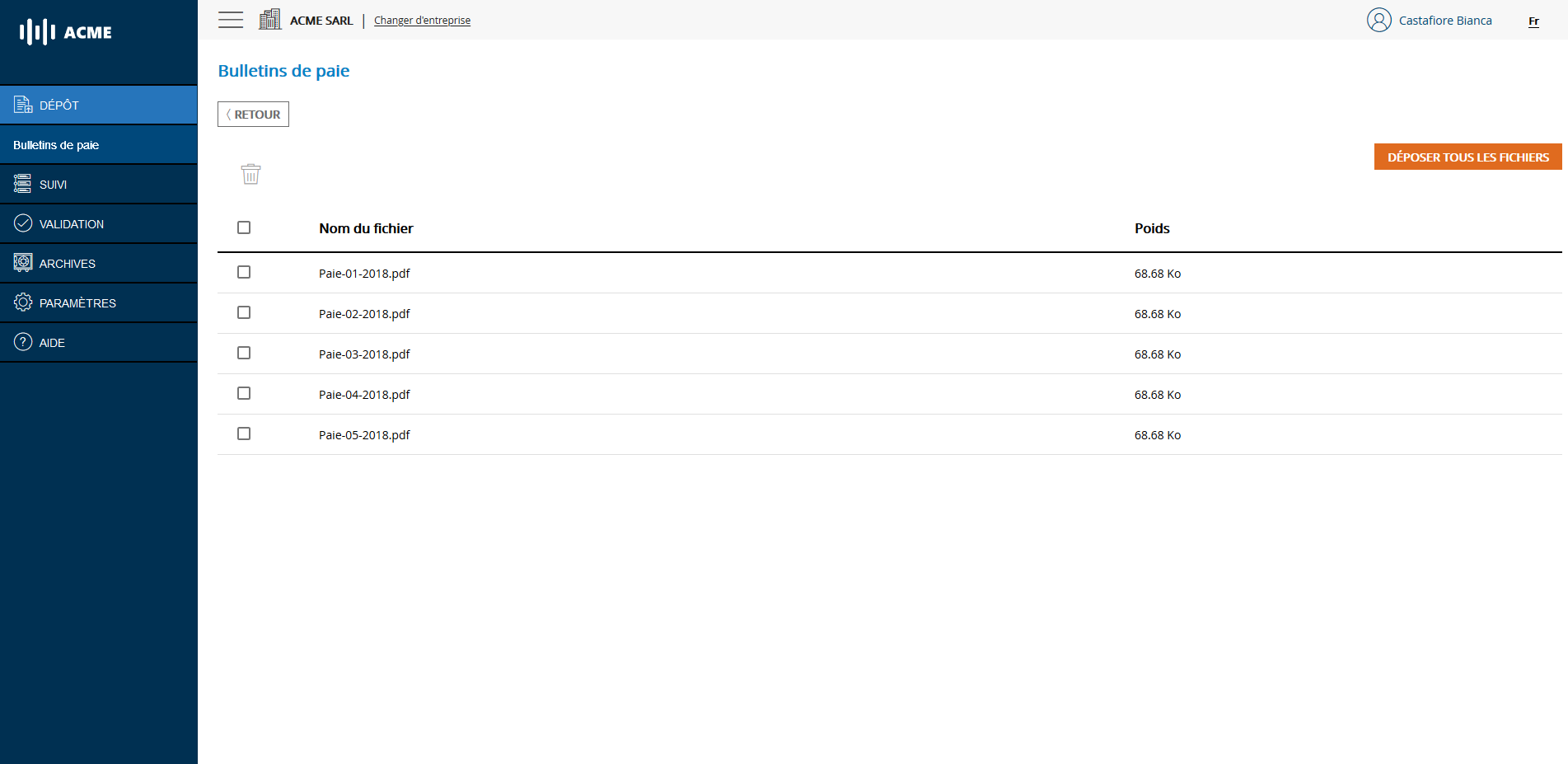Click the chevron in the RETOUR button
Image resolution: width=1568 pixels, height=764 pixels.
click(228, 114)
